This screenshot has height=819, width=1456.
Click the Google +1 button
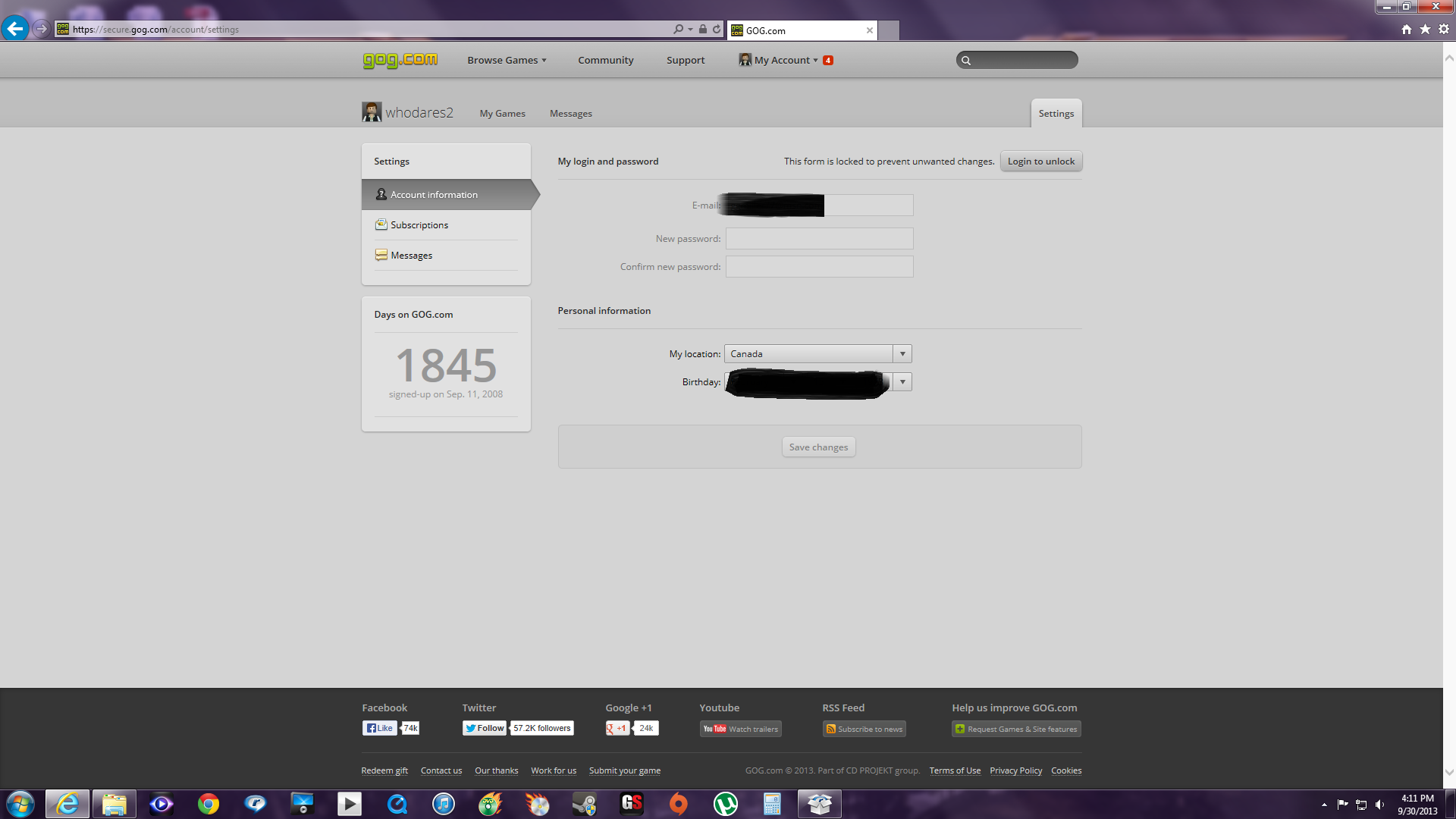coord(617,728)
